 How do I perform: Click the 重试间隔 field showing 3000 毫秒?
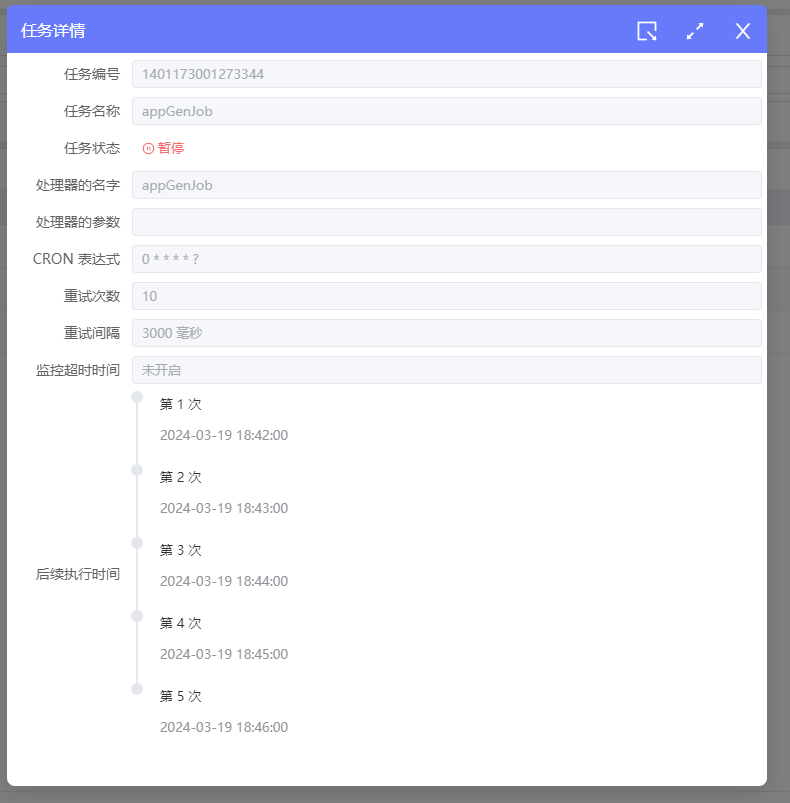pos(446,333)
